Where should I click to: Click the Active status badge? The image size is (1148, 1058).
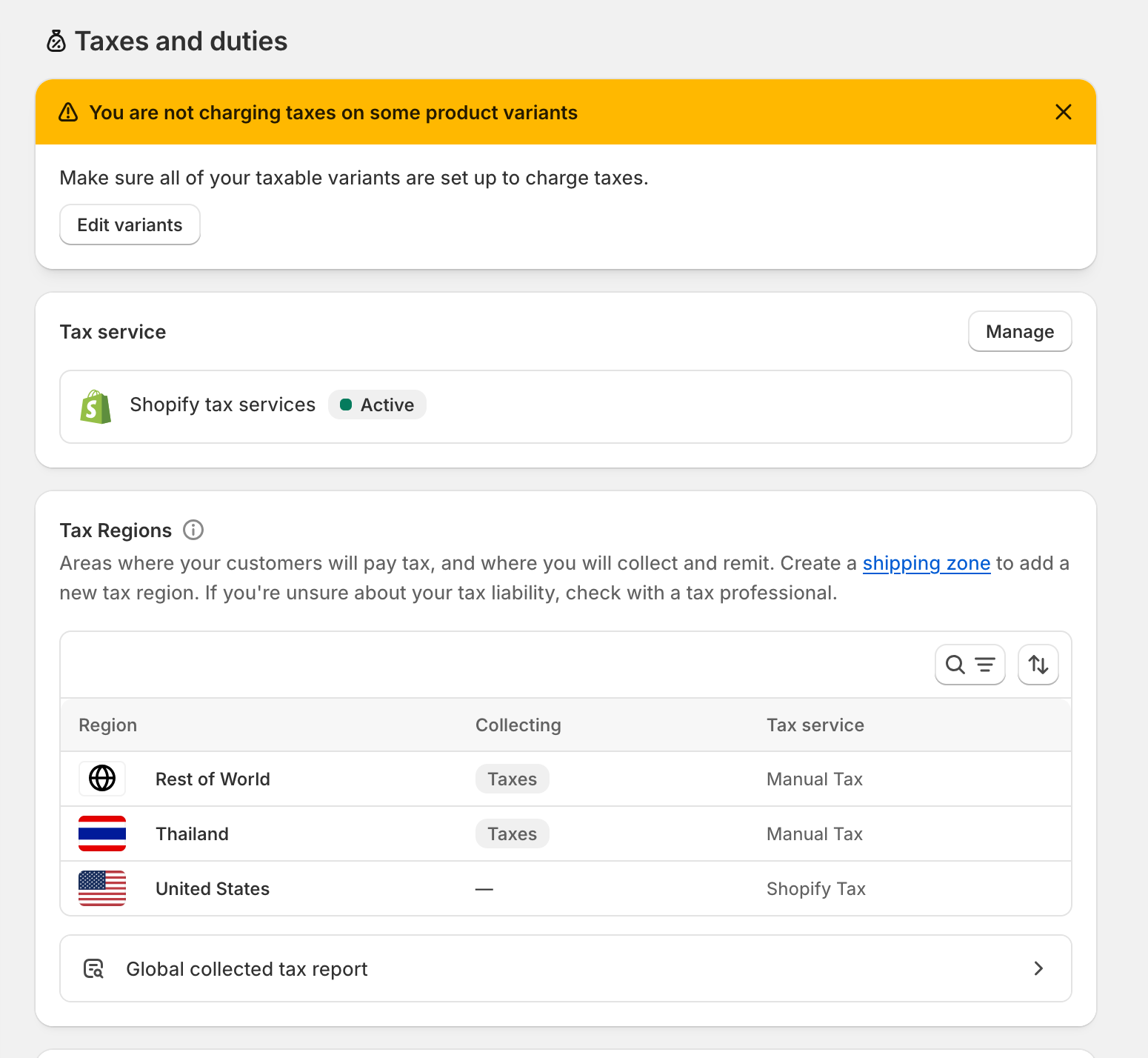click(377, 405)
